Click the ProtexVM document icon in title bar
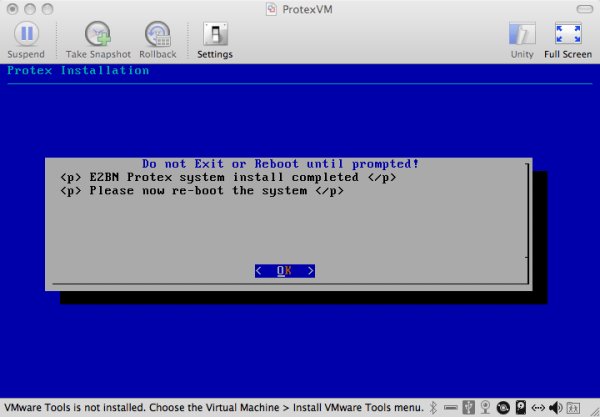Image resolution: width=600 pixels, height=417 pixels. [271, 9]
